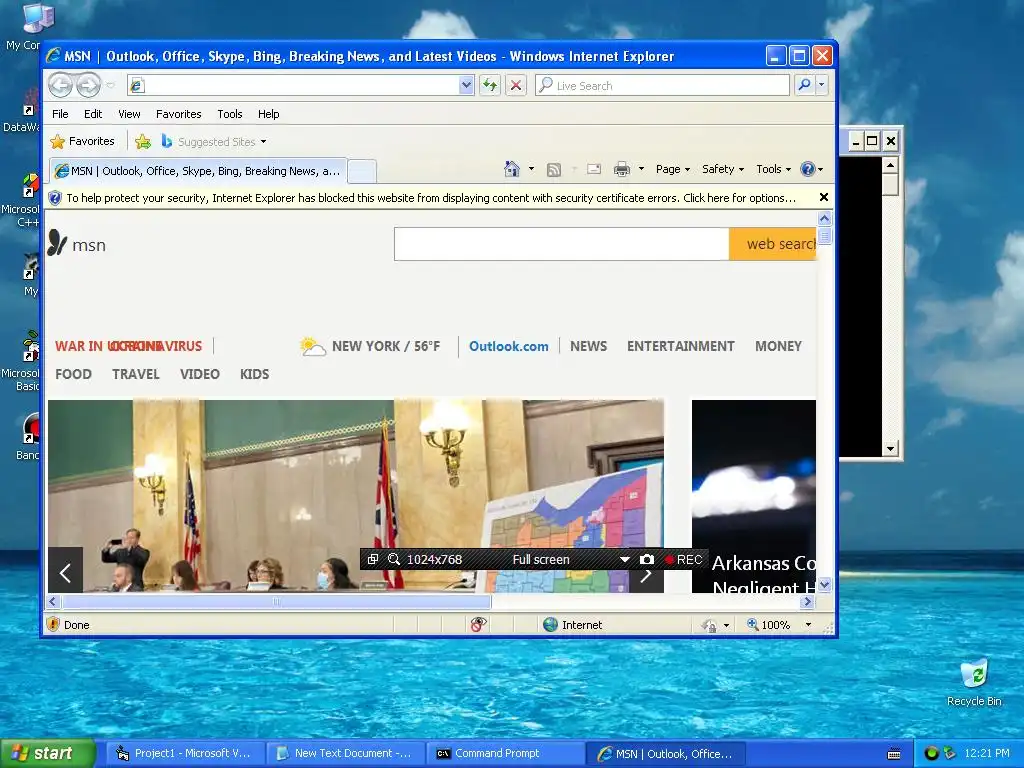Click the MSN logo
This screenshot has width=1024, height=768.
tap(77, 244)
